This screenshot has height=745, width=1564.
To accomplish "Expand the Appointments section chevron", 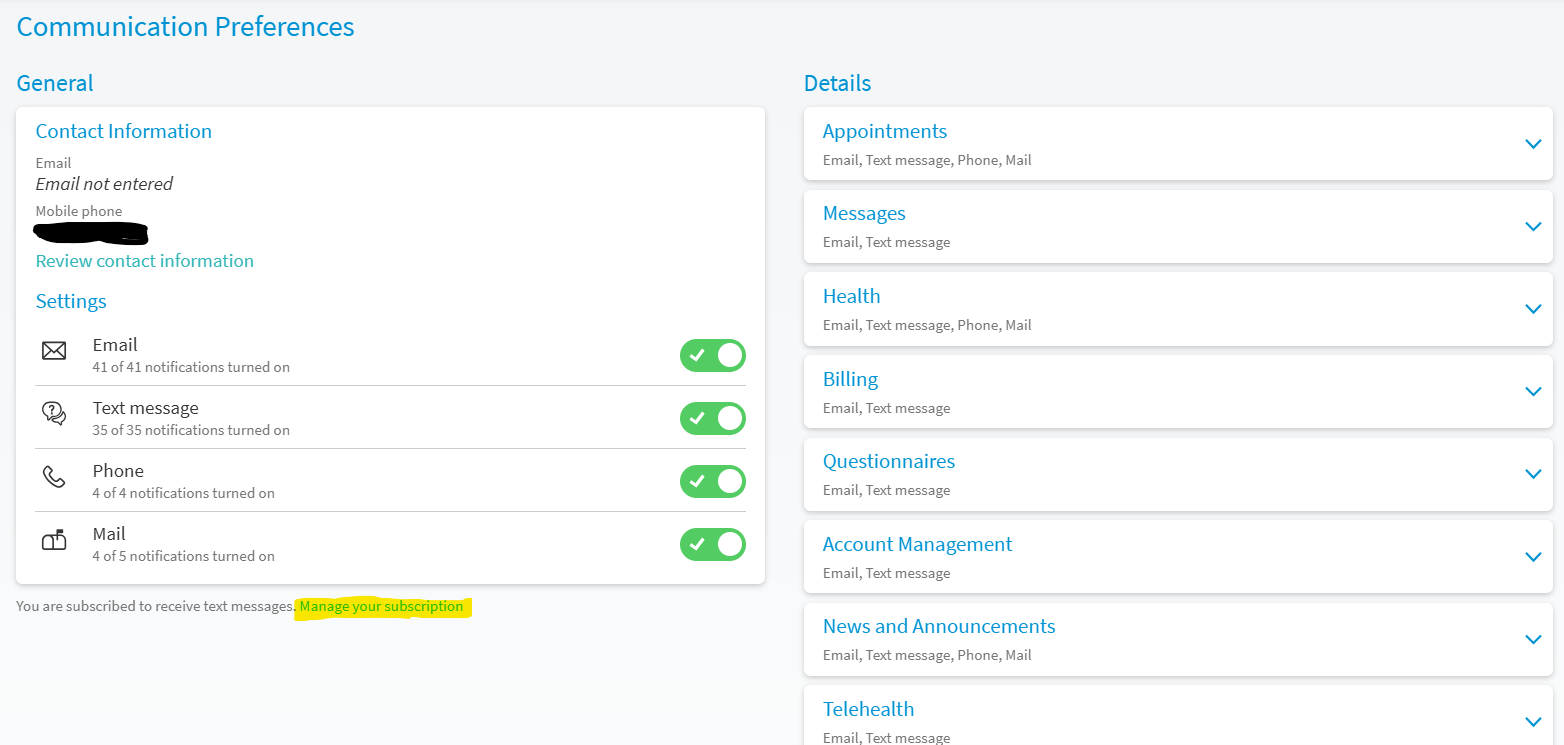I will (1533, 144).
